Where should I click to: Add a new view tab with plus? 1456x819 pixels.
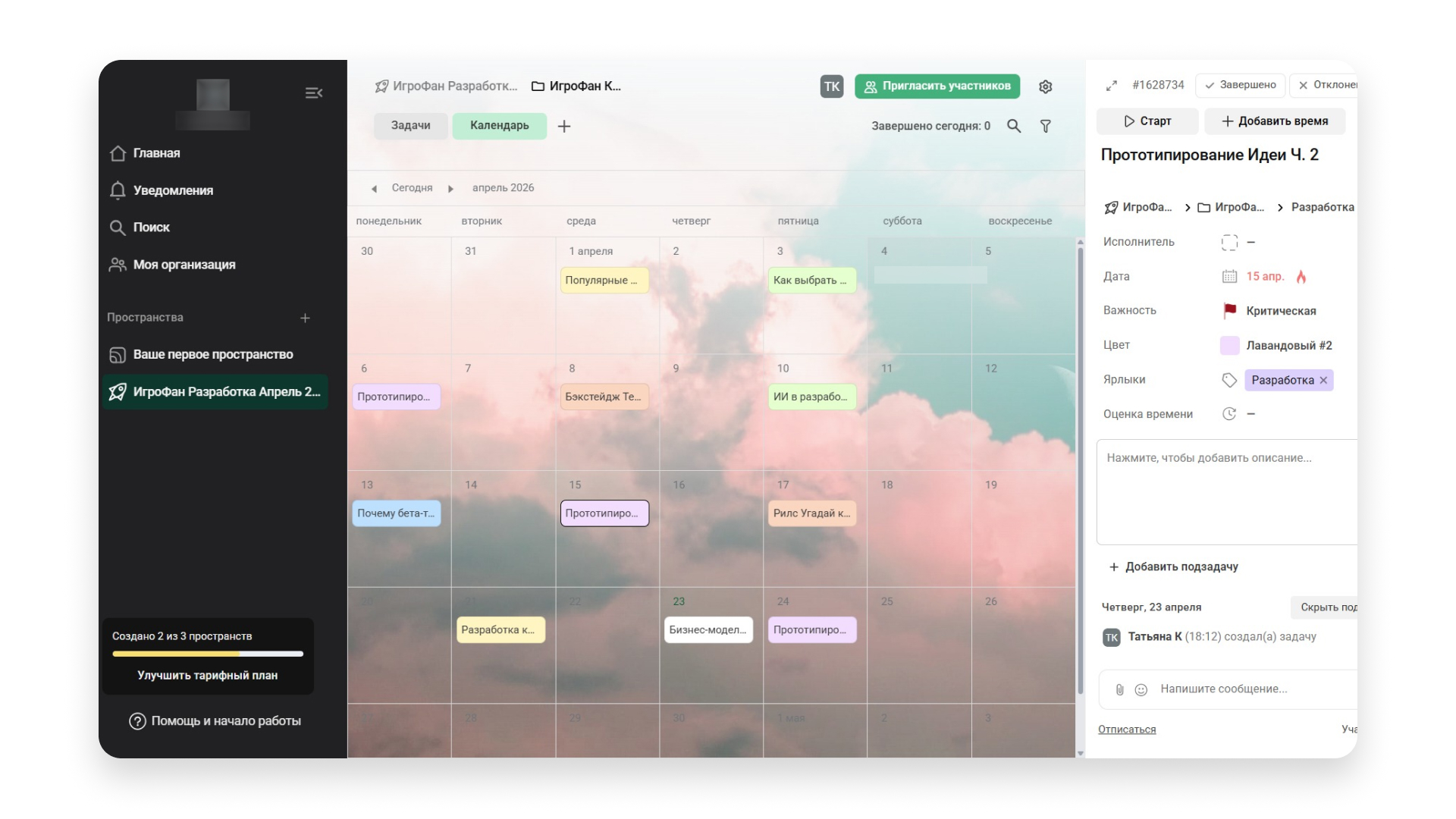[x=563, y=127]
